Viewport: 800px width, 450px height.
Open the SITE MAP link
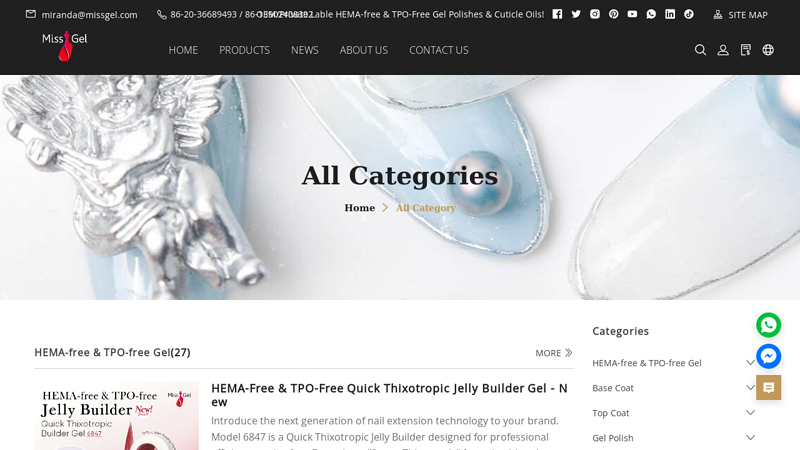click(740, 15)
